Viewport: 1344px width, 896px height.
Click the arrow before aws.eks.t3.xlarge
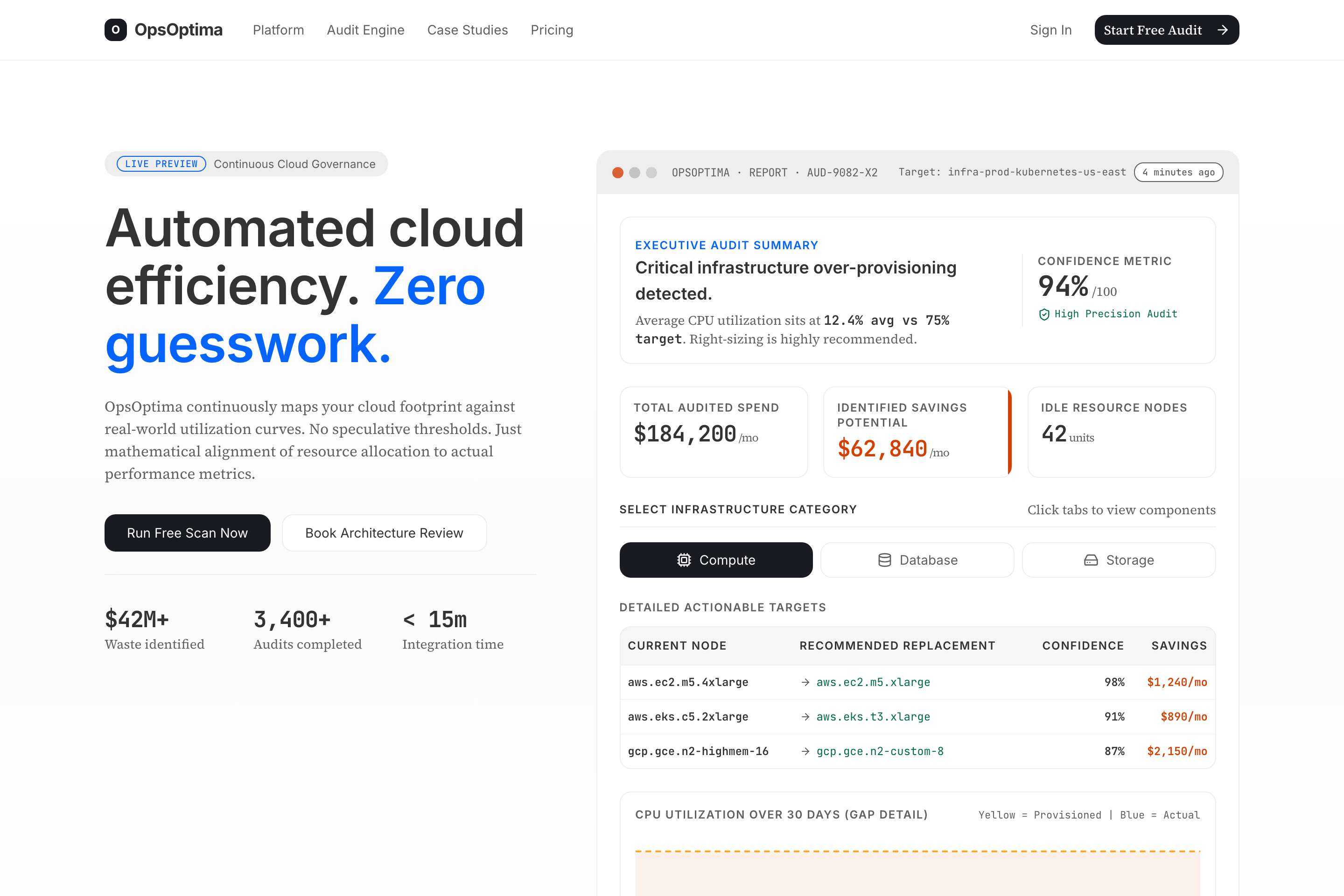[x=805, y=717]
